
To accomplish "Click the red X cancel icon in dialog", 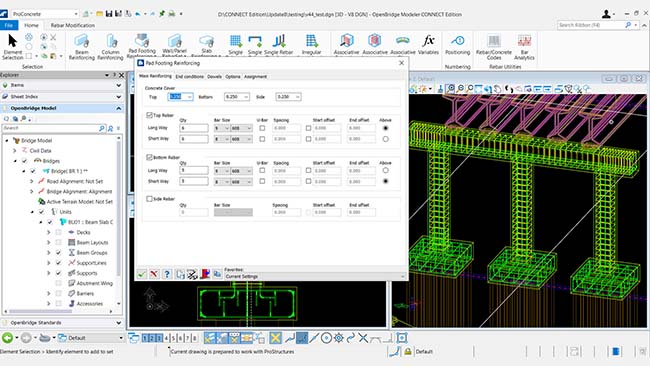I will click(x=154, y=274).
